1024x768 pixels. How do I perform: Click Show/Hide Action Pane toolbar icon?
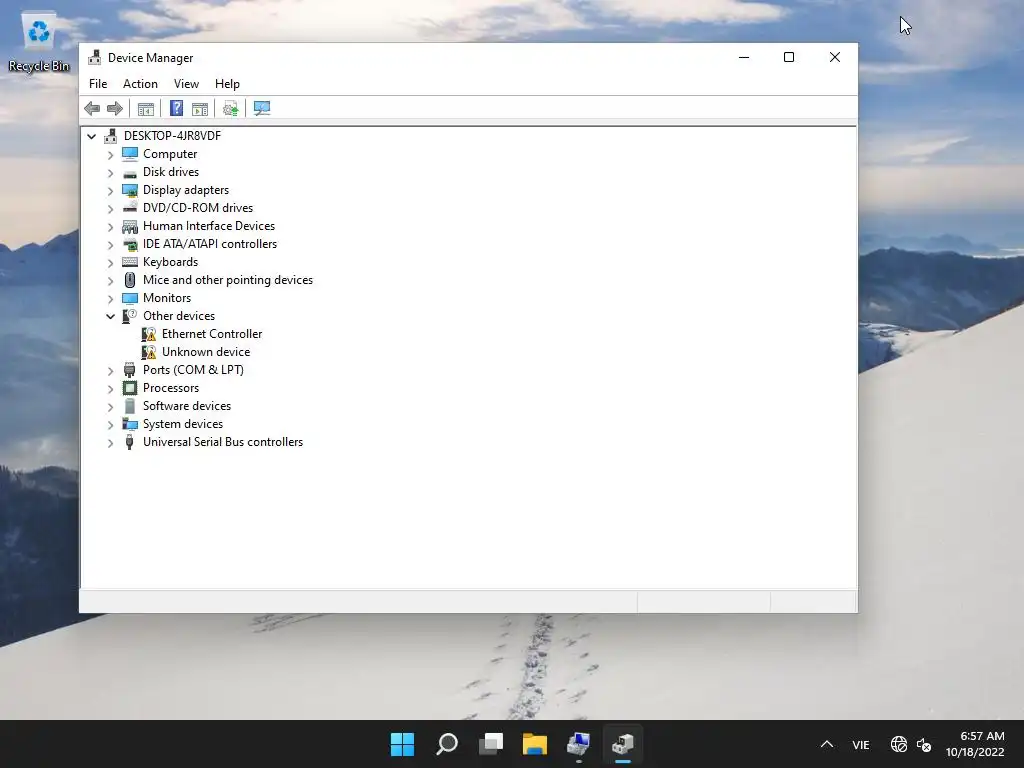tap(200, 109)
